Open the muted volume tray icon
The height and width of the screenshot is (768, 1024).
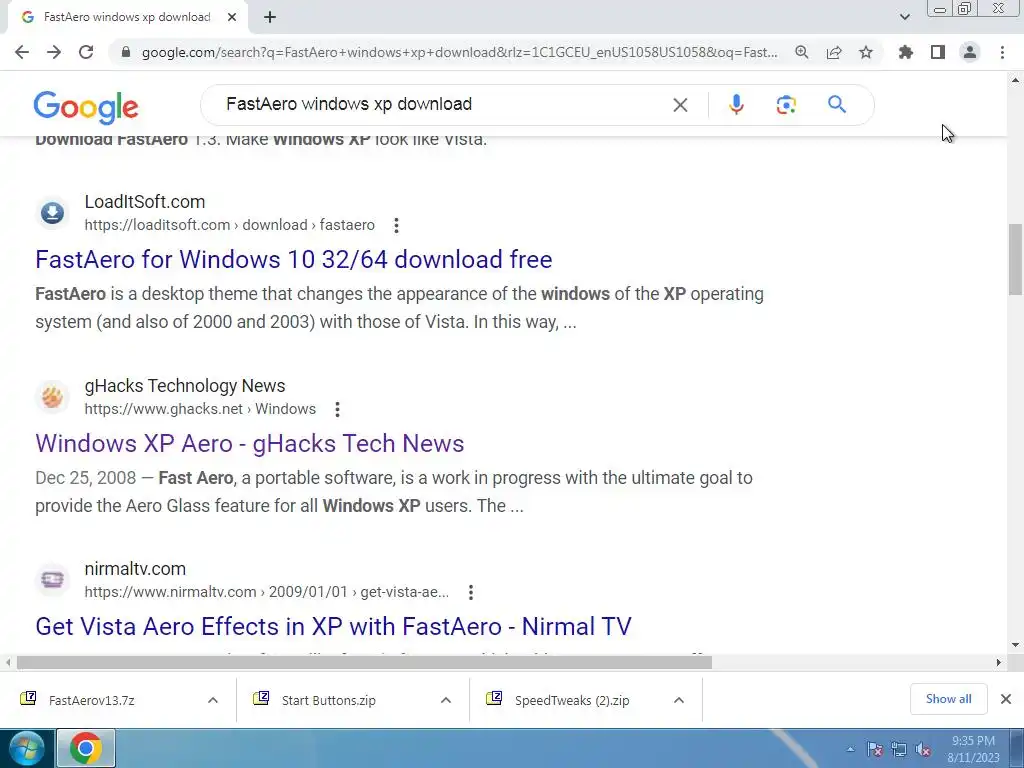[923, 749]
